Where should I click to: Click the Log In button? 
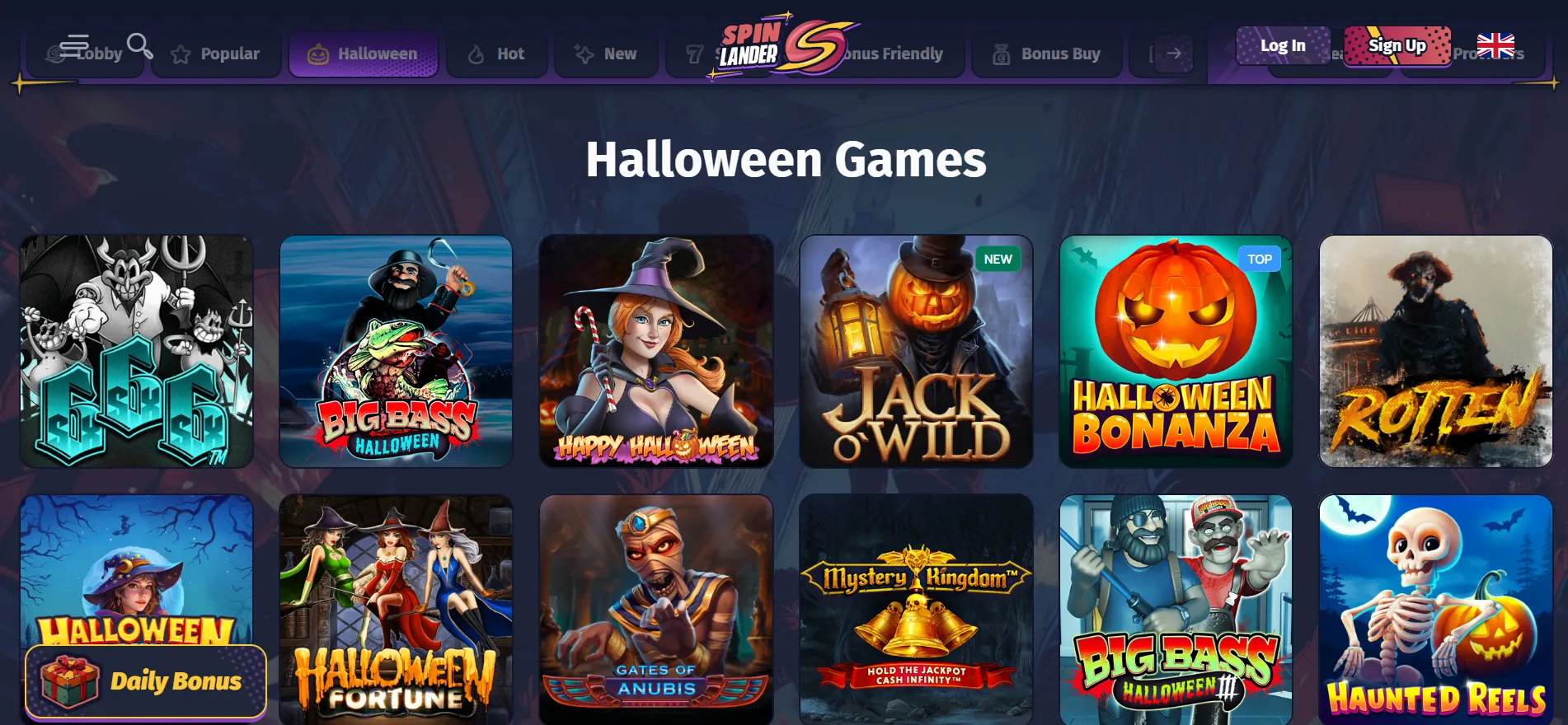[x=1283, y=45]
